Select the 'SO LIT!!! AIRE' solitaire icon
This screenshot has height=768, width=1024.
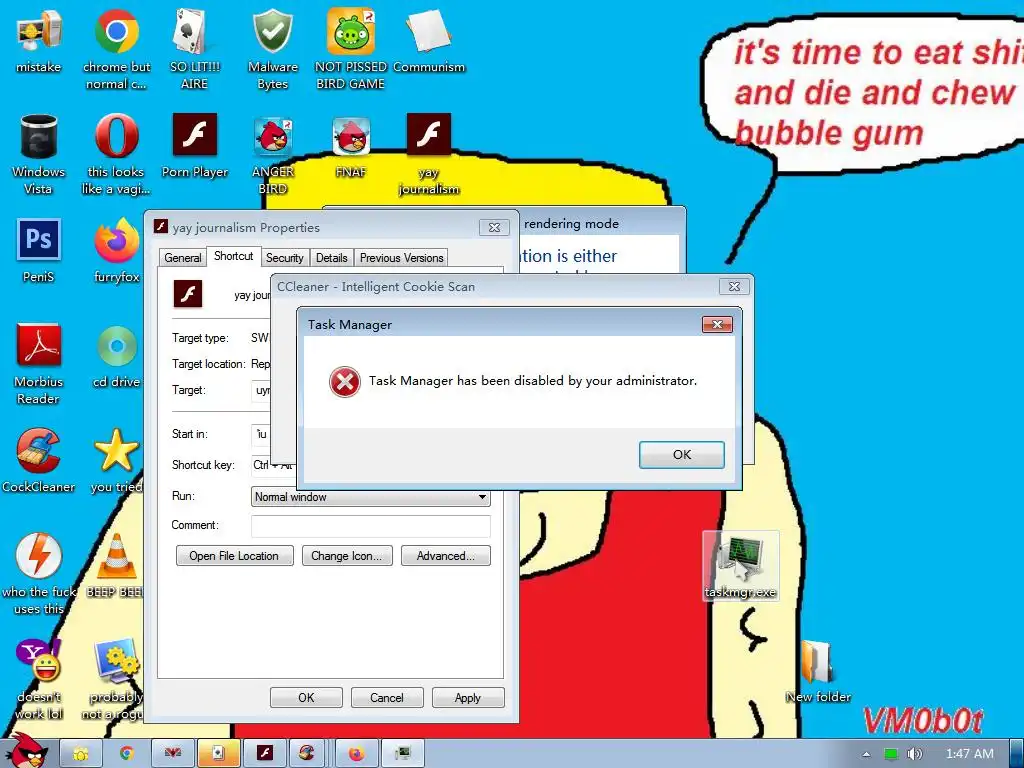tap(194, 49)
